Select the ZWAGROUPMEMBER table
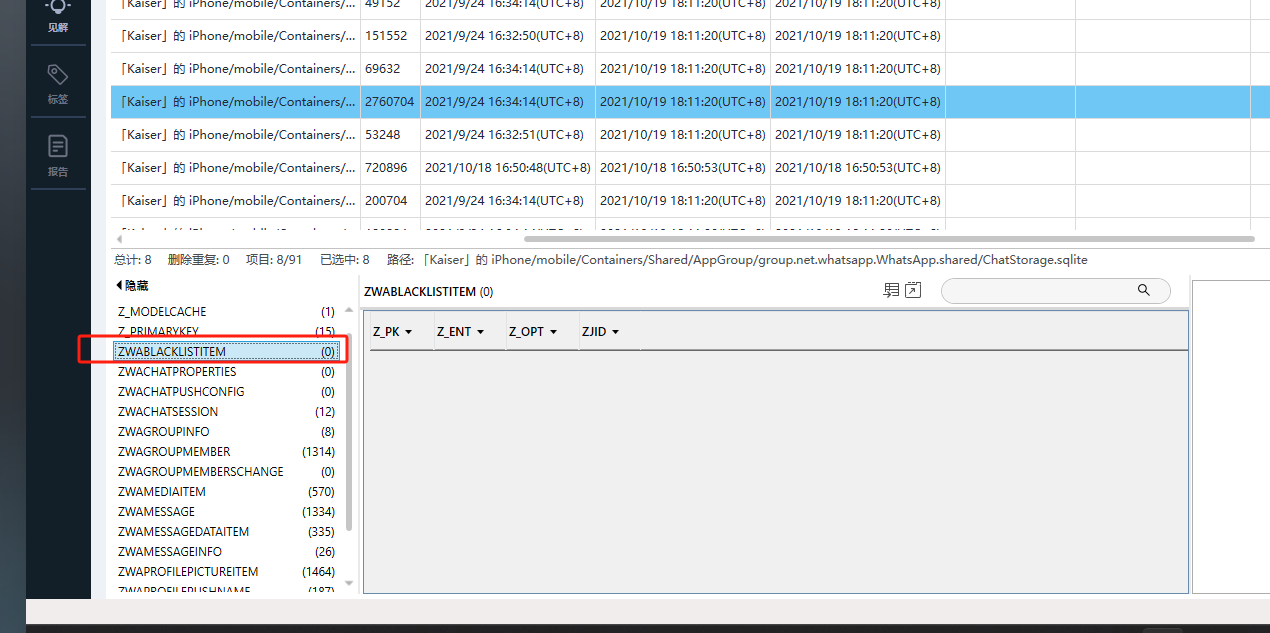 coord(173,452)
